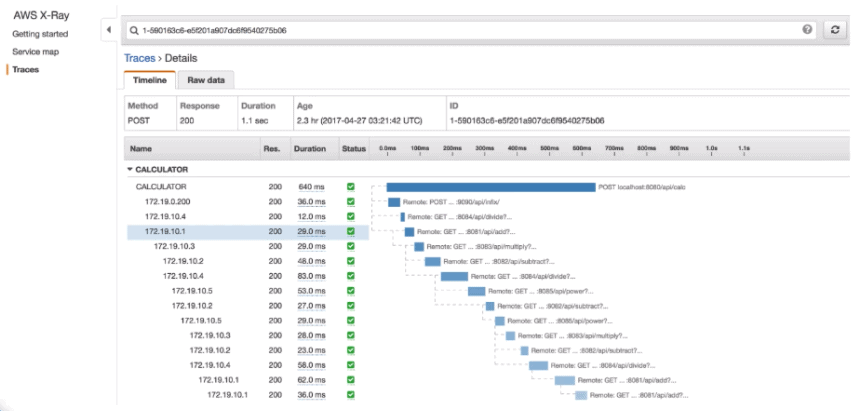Open Traces breadcrumb link
Image resolution: width=868 pixels, height=411 pixels.
click(x=139, y=59)
